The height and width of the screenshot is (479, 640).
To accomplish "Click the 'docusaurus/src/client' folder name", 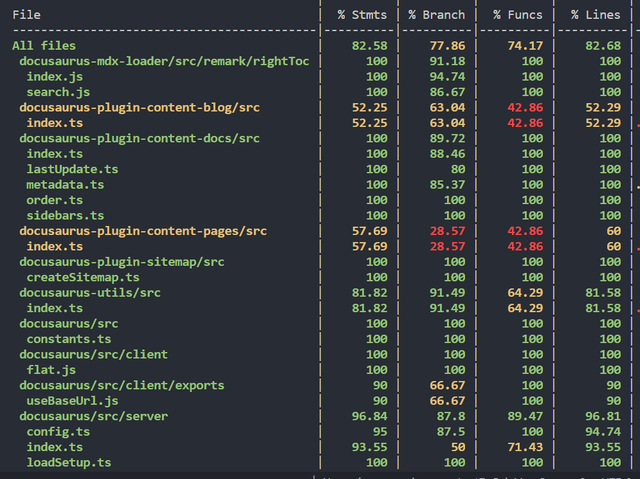I will click(94, 355).
